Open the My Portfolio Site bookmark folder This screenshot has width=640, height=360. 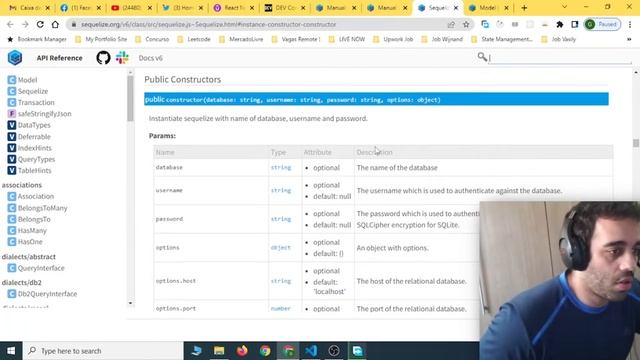101,39
